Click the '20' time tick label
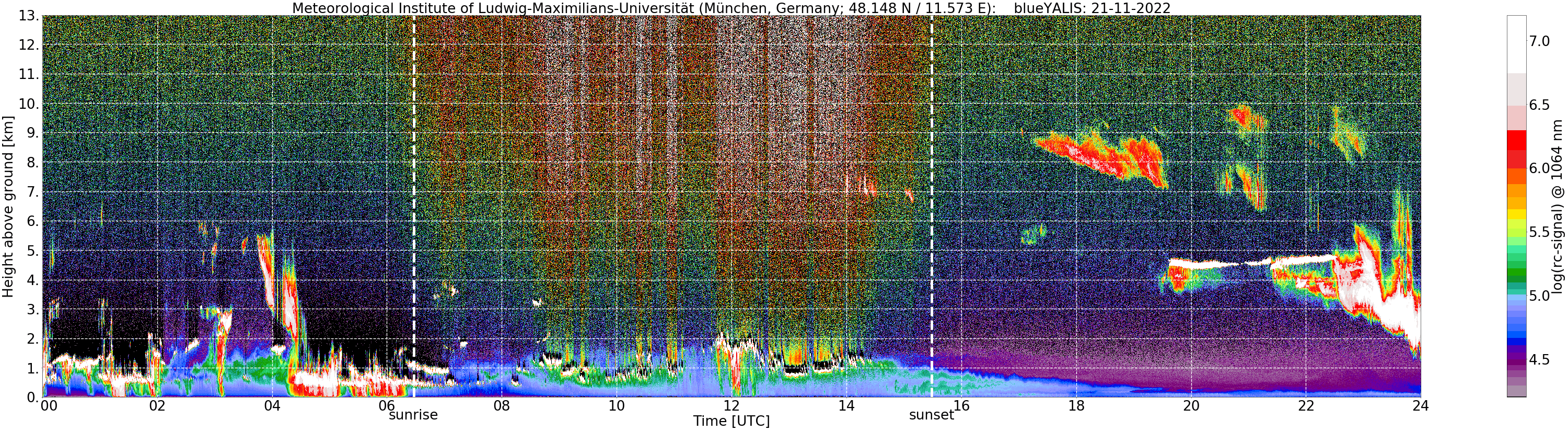The width and height of the screenshot is (1568, 431). (1191, 405)
